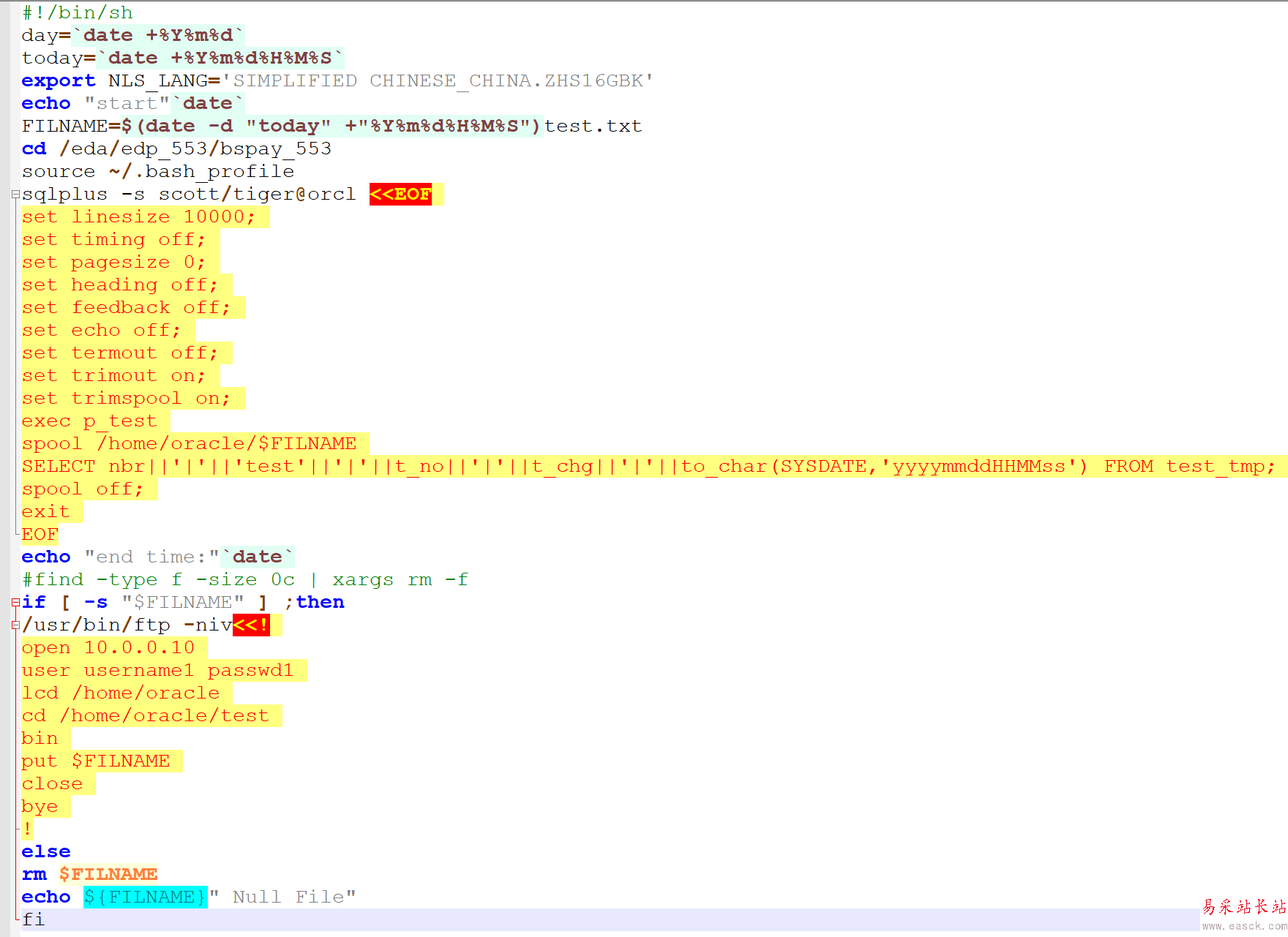
Task: Click 'exec p_test' line
Action: (89, 421)
